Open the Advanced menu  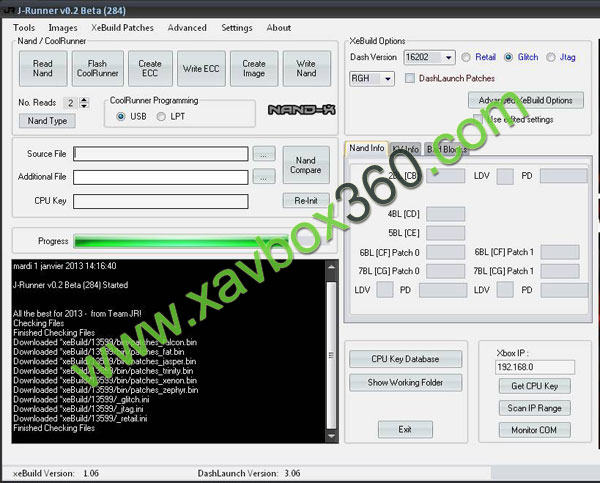click(x=187, y=28)
